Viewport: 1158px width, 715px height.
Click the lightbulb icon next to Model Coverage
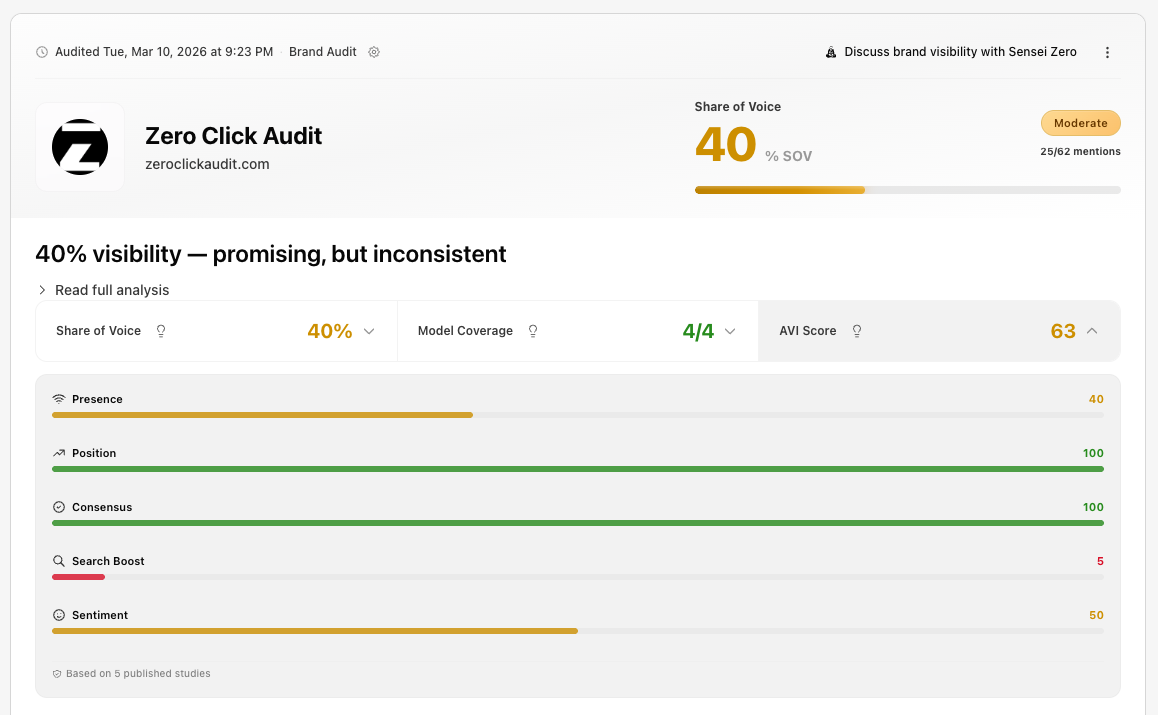pyautogui.click(x=533, y=331)
